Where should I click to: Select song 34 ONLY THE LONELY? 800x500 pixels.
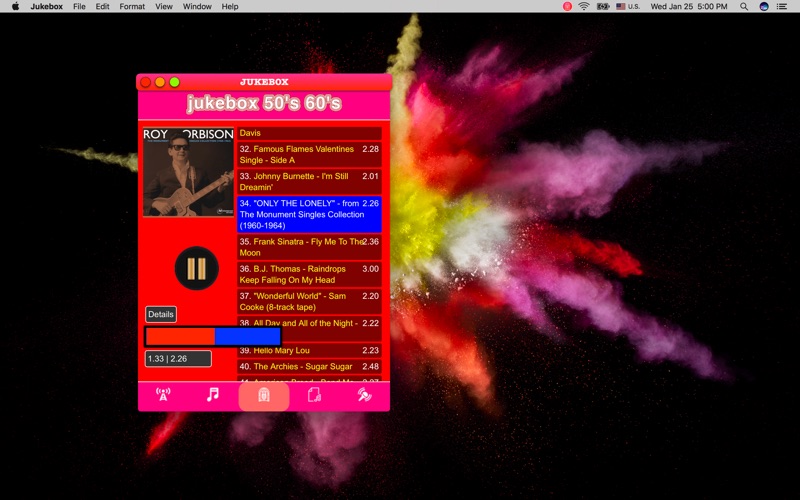tap(309, 214)
